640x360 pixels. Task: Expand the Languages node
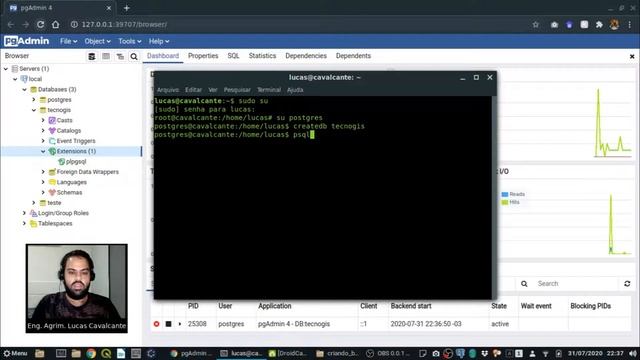(43, 182)
